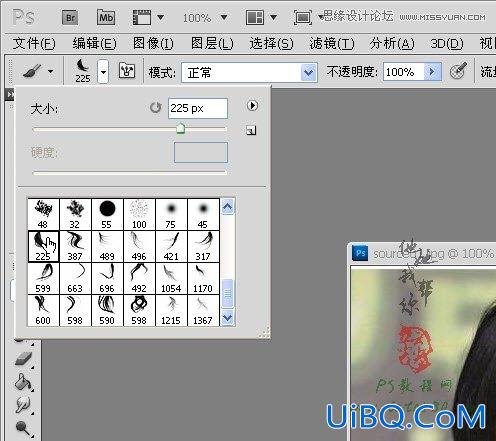Select the 32 brush preset
The image size is (496, 441).
[x=75, y=214]
